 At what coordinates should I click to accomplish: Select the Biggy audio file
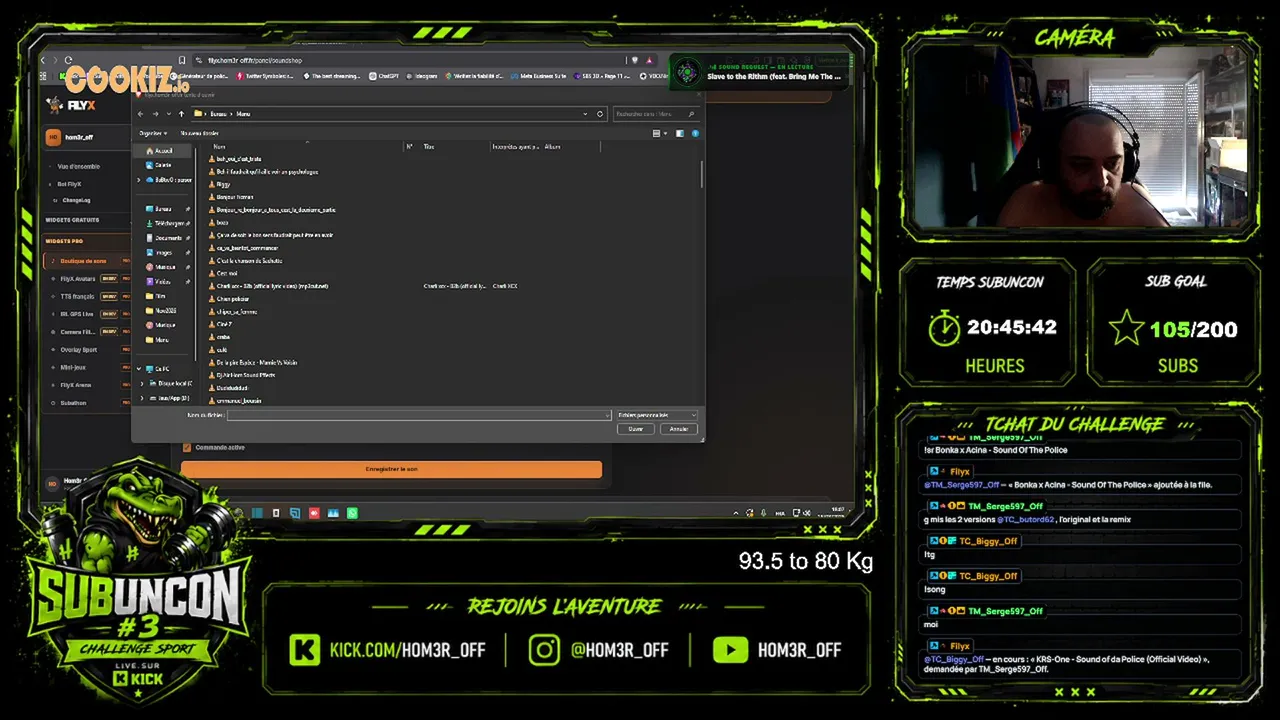click(x=220, y=184)
